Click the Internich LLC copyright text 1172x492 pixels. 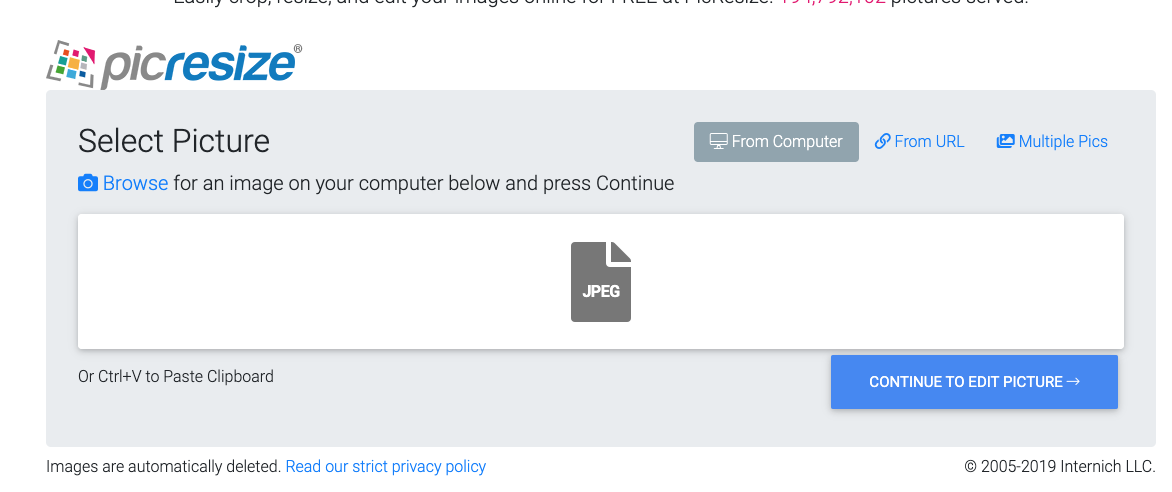coord(1060,467)
